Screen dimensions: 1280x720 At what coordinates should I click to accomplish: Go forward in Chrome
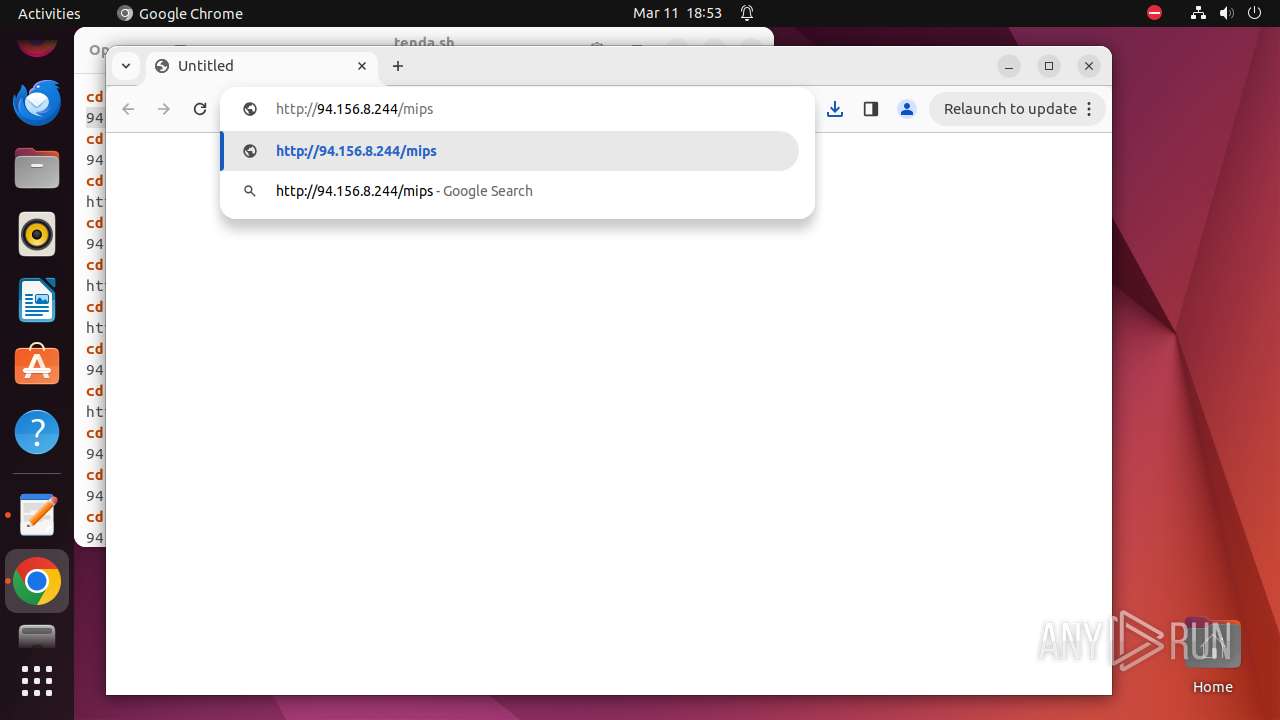coord(164,109)
